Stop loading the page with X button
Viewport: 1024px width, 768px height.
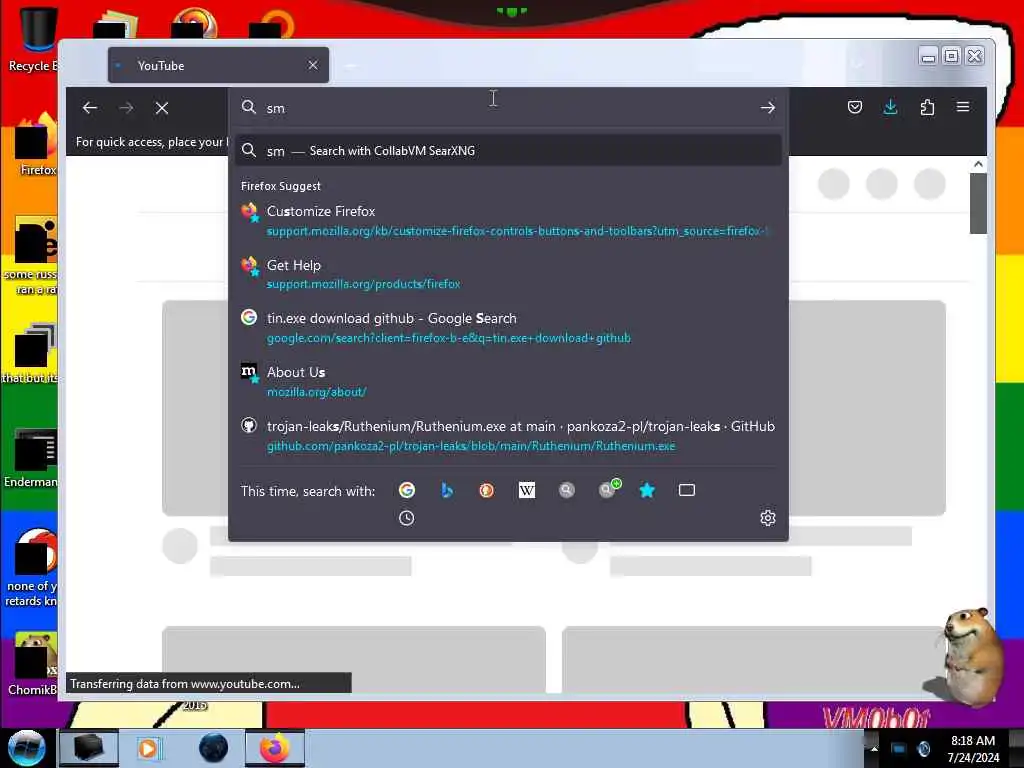162,108
